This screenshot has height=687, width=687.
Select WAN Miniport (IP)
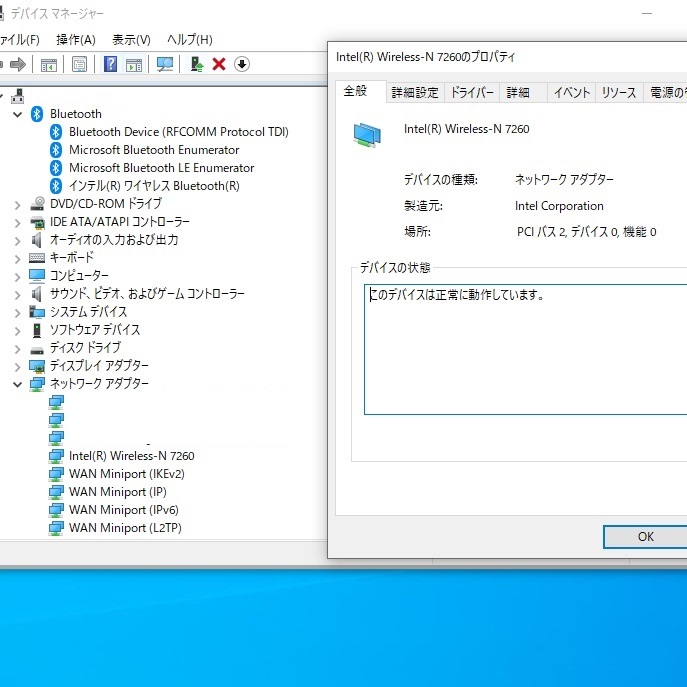[118, 492]
